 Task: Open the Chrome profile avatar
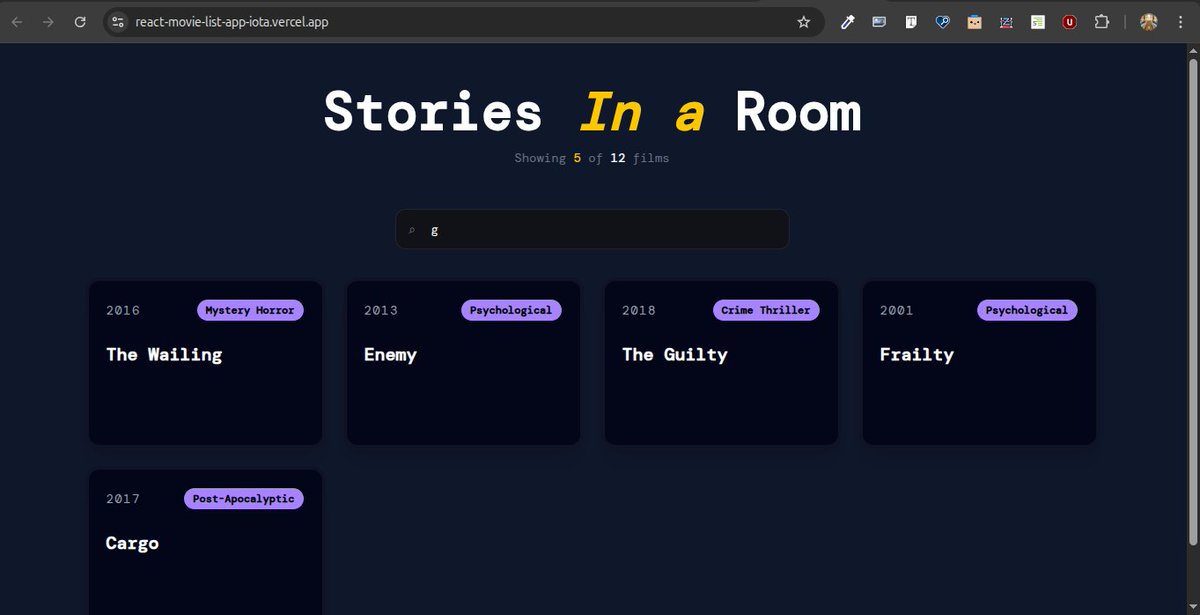pos(1149,22)
